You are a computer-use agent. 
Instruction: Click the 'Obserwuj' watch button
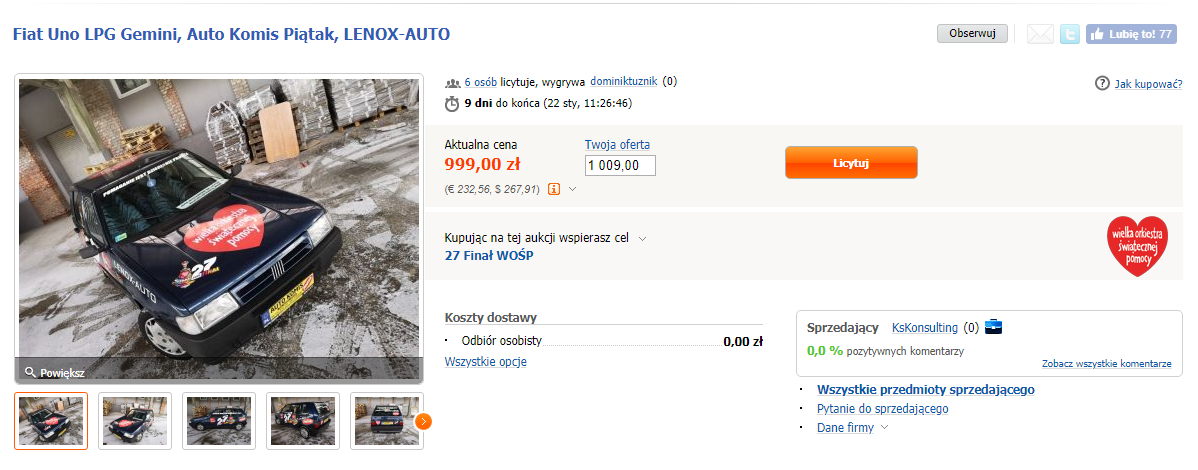click(x=971, y=34)
